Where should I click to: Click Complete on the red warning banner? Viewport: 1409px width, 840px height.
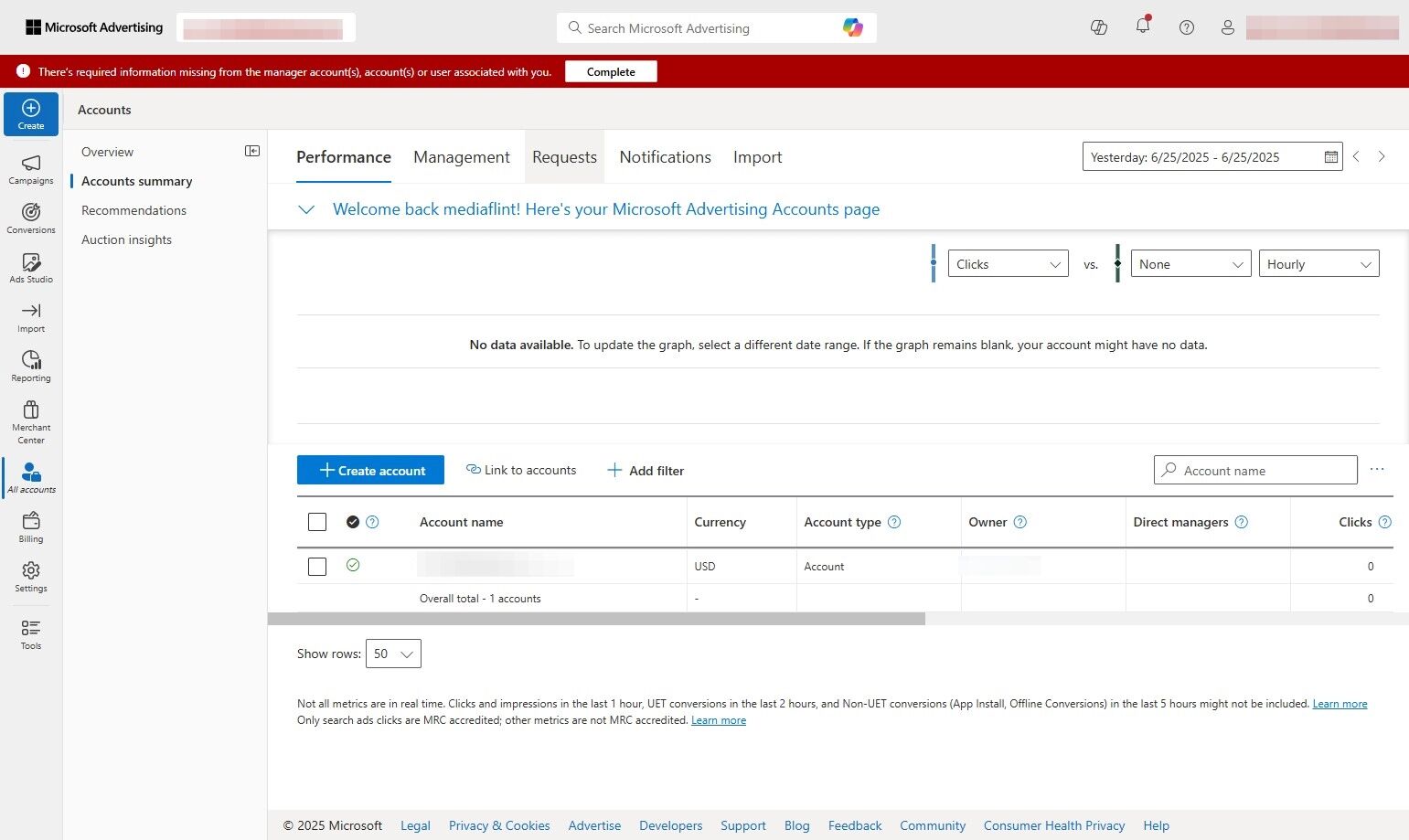[611, 71]
